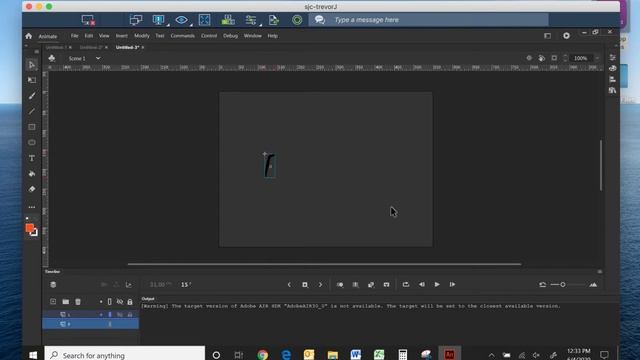Click the green record icon in remote toolbar

click(297, 20)
